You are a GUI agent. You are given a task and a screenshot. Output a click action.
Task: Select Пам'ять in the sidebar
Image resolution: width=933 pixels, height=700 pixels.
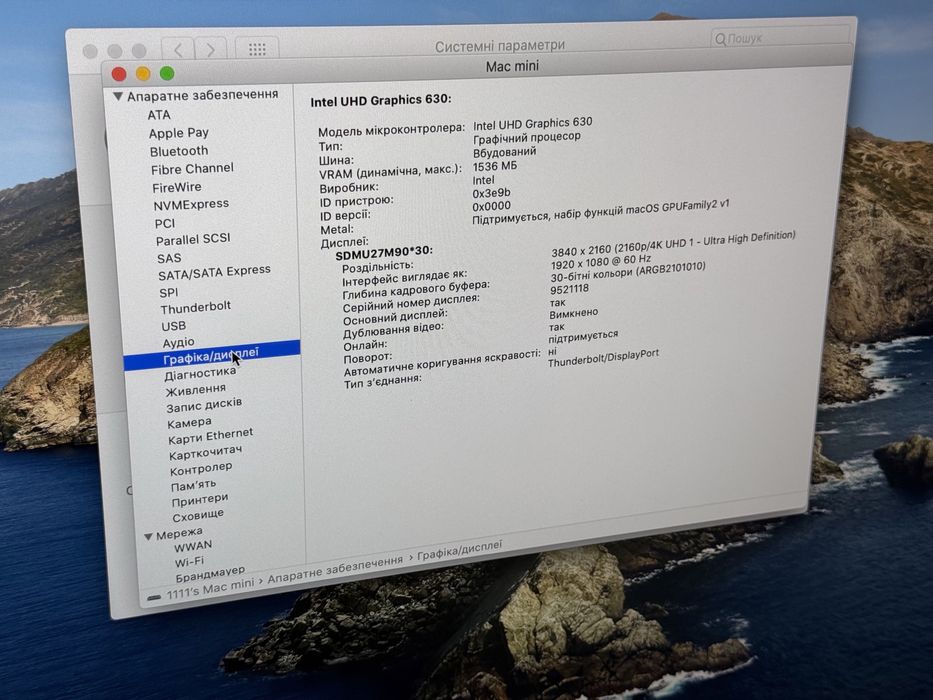193,485
